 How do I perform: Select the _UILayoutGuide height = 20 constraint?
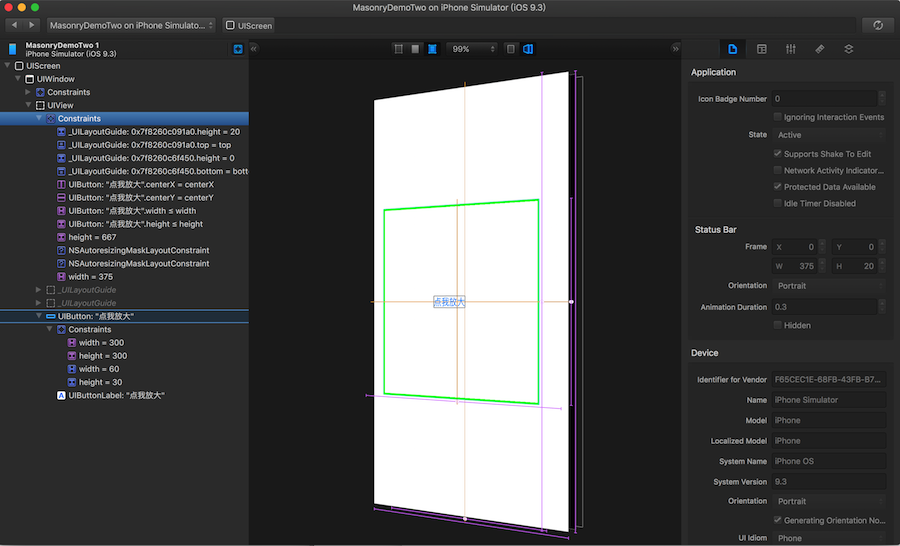tap(124, 131)
